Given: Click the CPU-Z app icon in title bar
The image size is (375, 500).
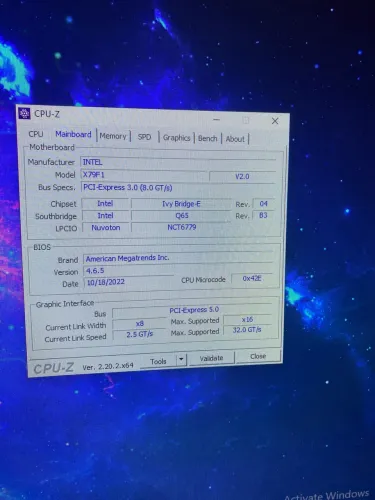Looking at the screenshot, I should click(24, 114).
